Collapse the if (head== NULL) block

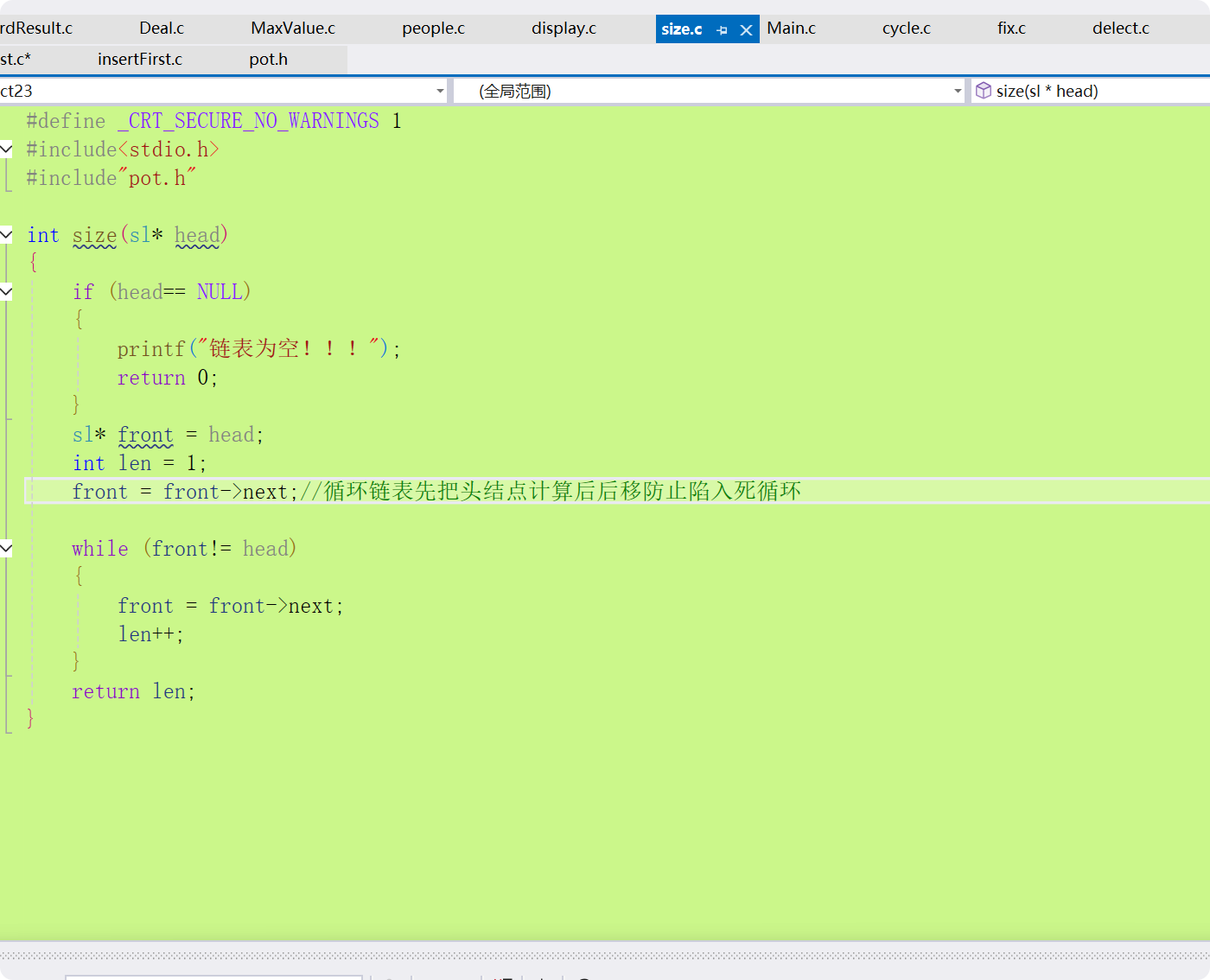tap(6, 291)
